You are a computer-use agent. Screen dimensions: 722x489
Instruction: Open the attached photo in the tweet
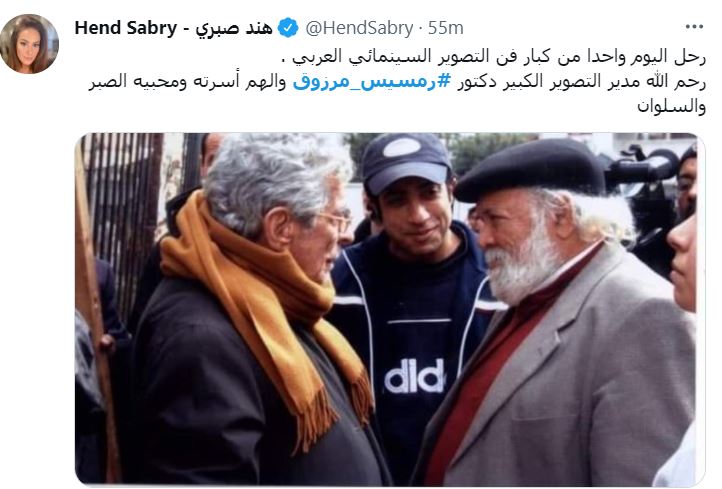click(x=390, y=309)
